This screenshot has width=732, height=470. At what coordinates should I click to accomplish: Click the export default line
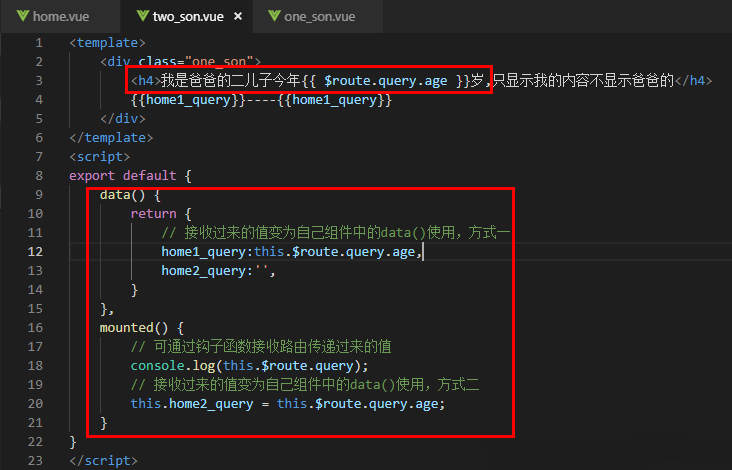point(130,176)
